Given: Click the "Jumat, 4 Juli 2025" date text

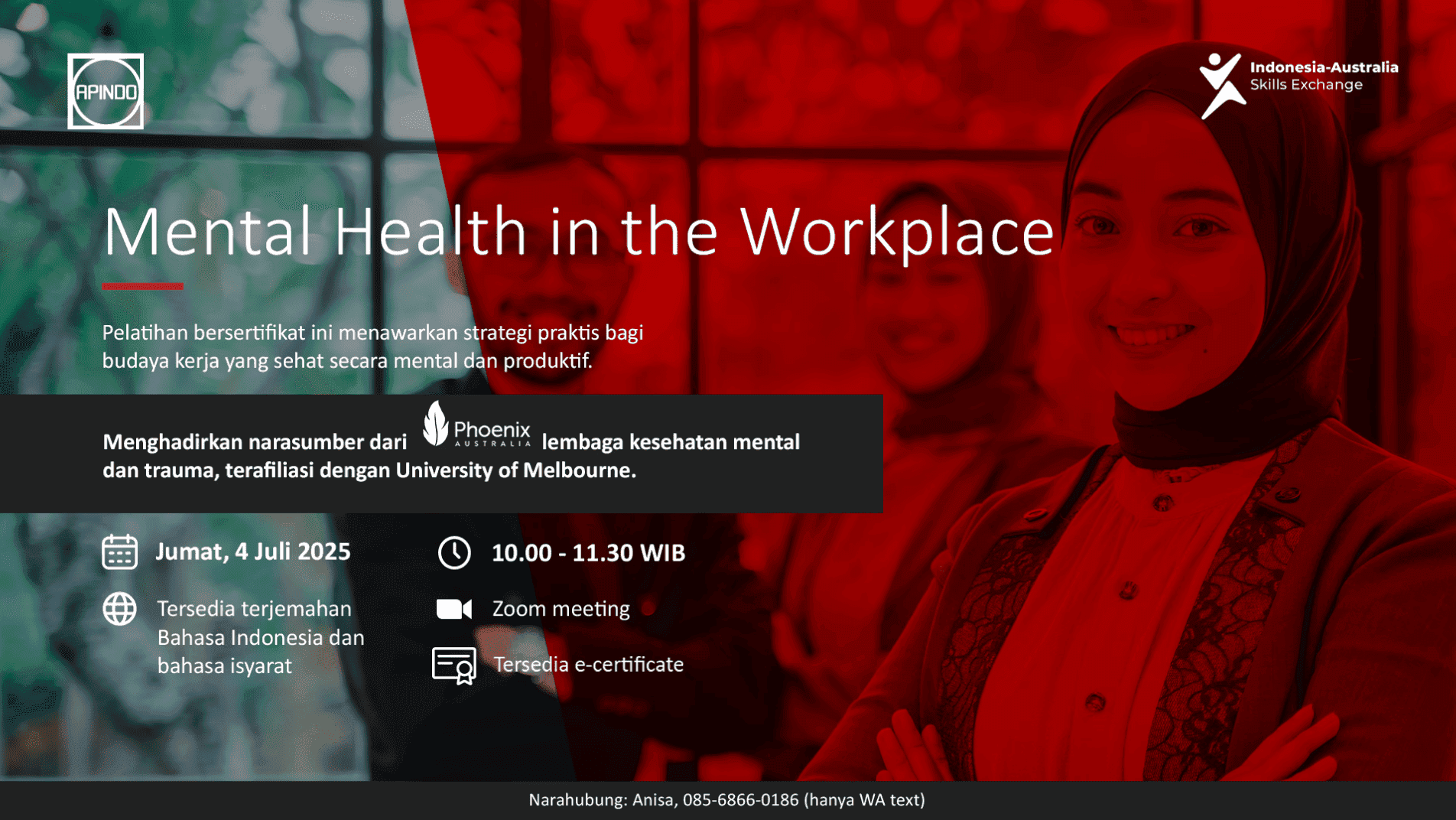Looking at the screenshot, I should tap(253, 552).
